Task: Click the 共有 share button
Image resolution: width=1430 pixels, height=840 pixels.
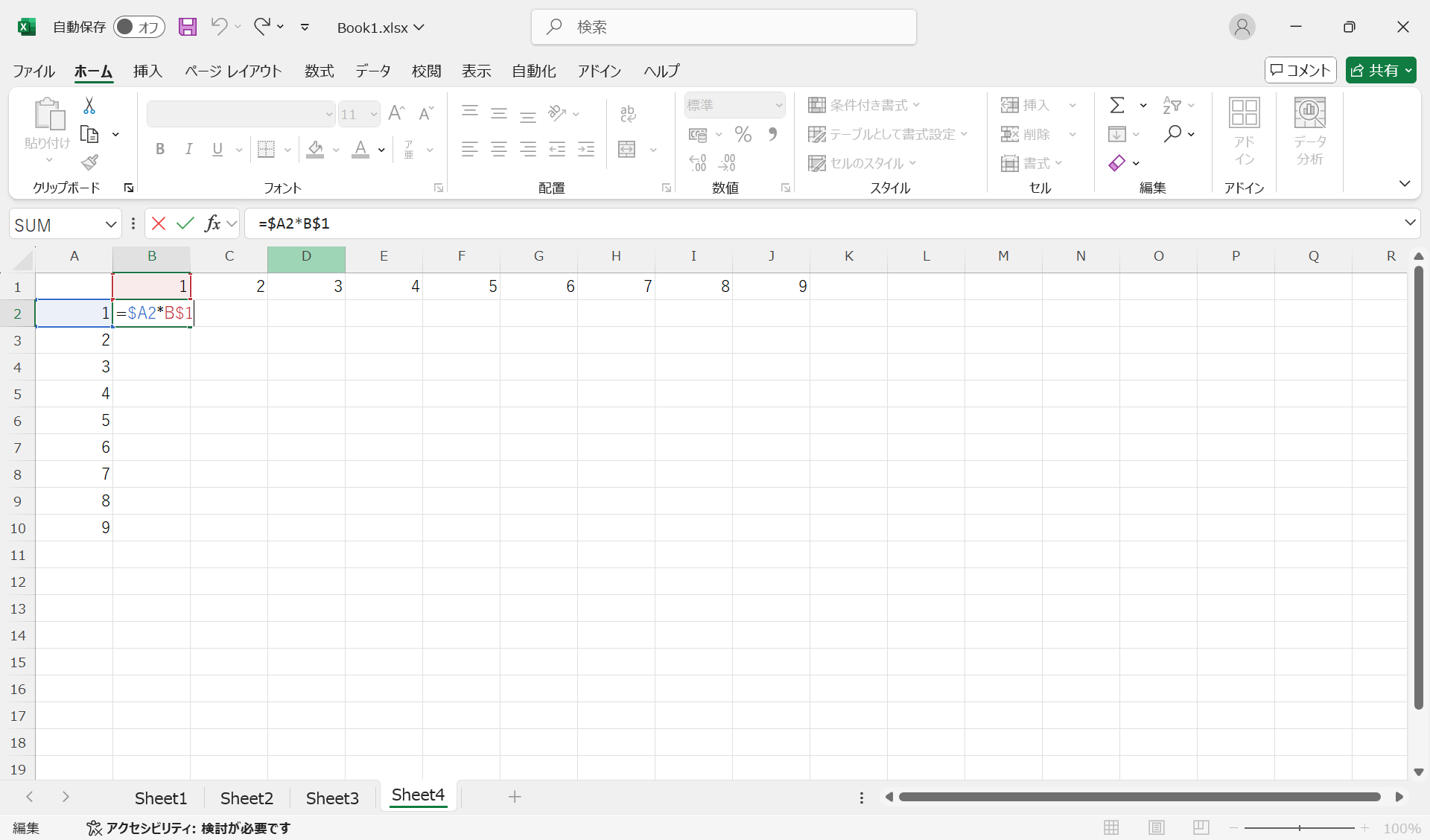Action: [1374, 70]
